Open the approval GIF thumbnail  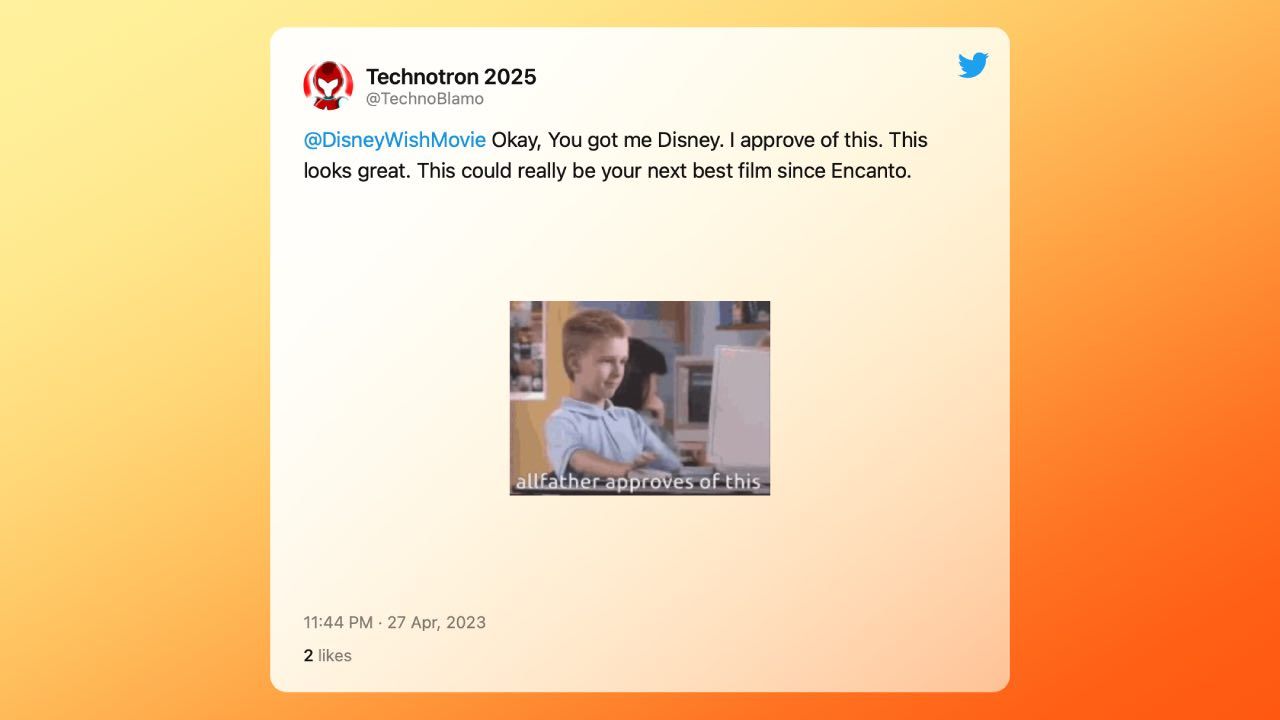[640, 398]
